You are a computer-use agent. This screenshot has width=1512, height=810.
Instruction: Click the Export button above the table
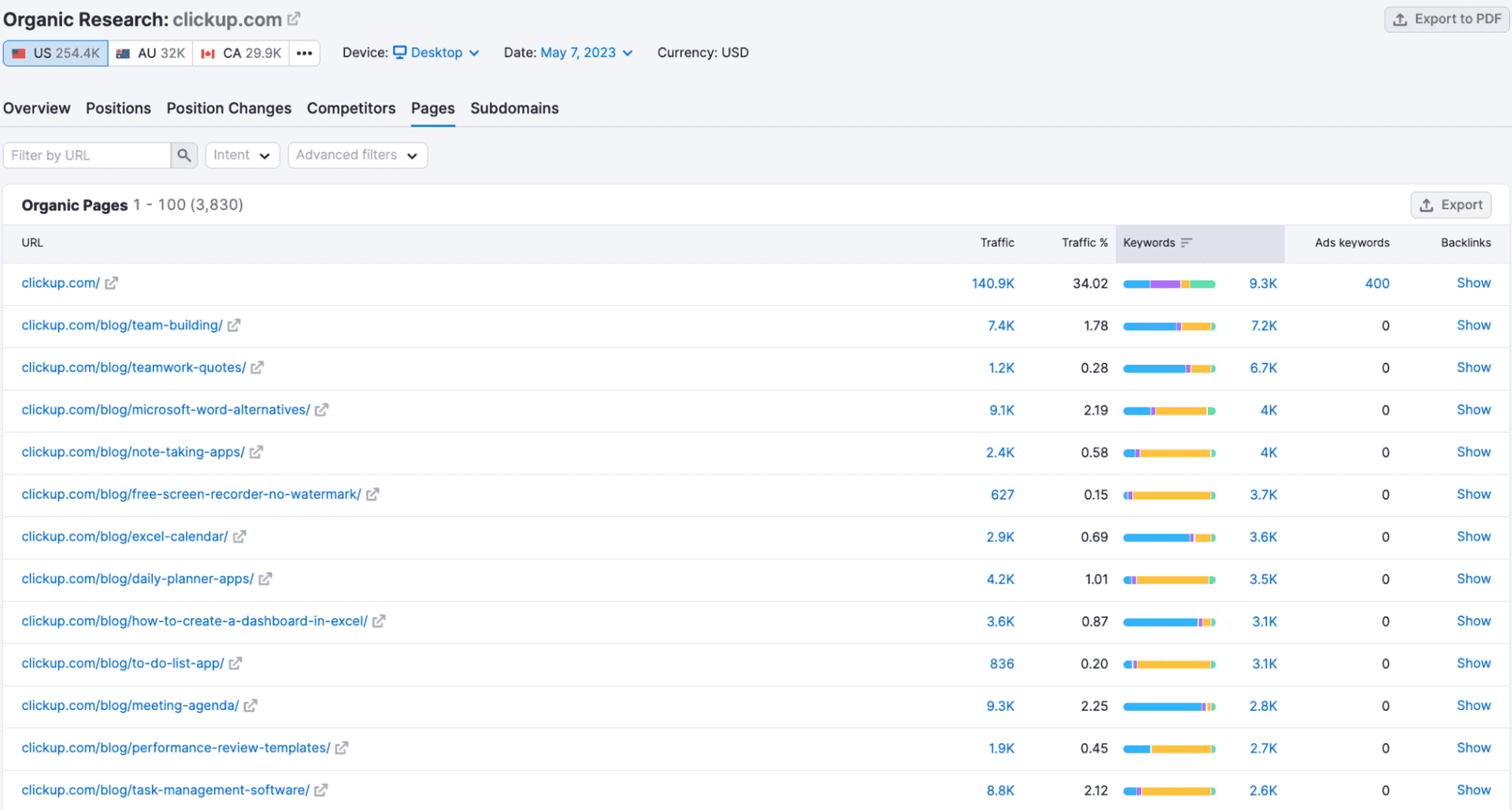[x=1451, y=205]
